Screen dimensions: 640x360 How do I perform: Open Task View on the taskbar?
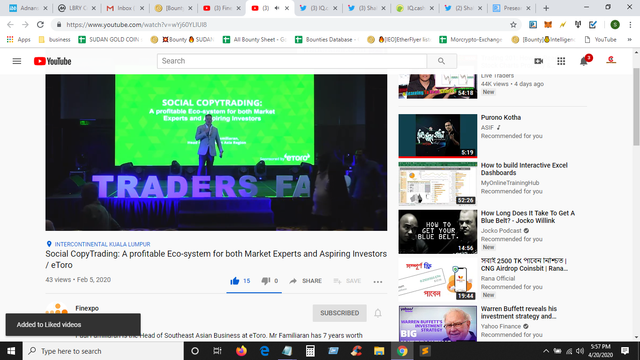(218, 351)
